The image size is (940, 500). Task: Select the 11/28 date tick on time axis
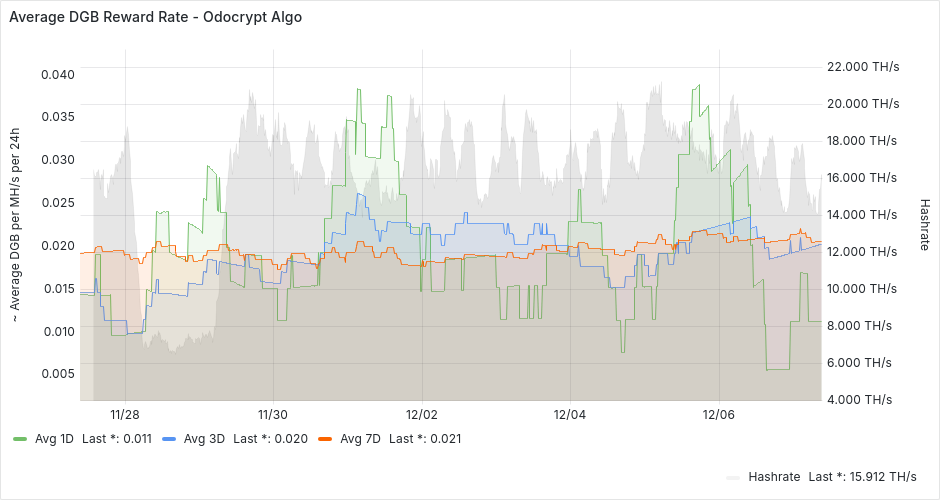click(125, 414)
